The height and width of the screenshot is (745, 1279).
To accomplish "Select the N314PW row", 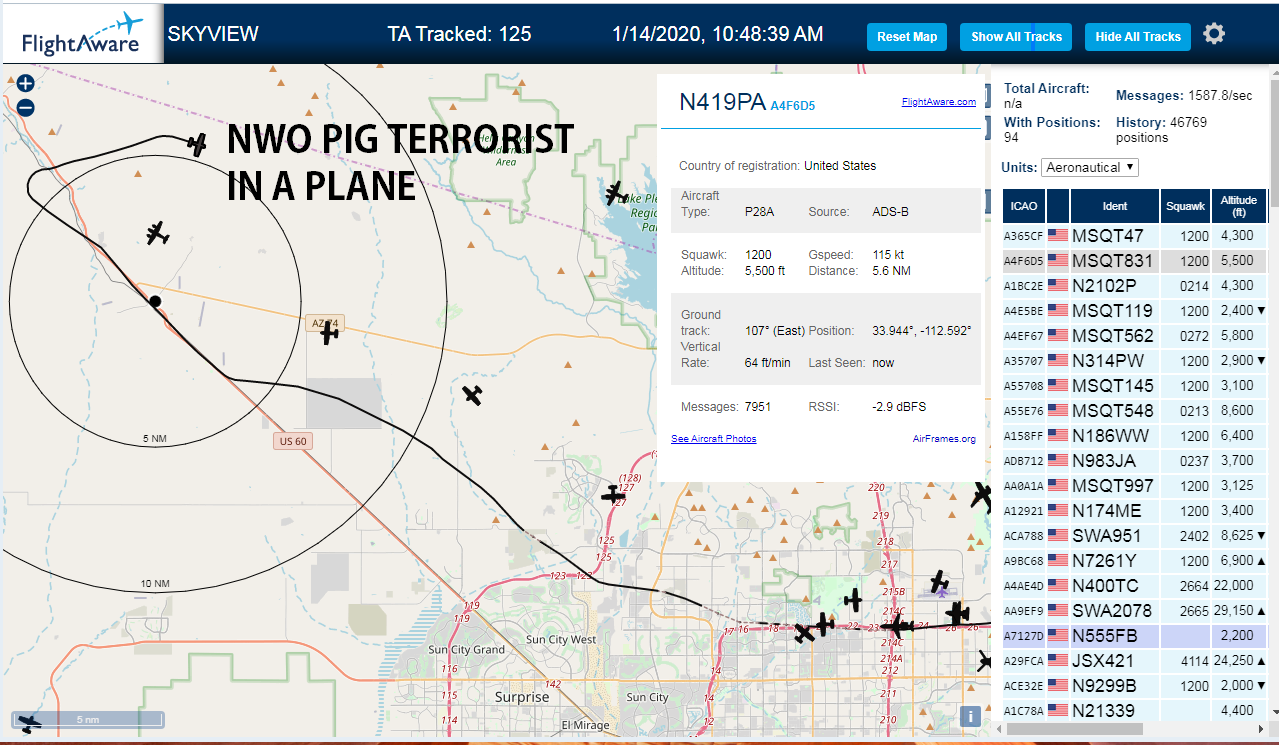I will (1136, 361).
